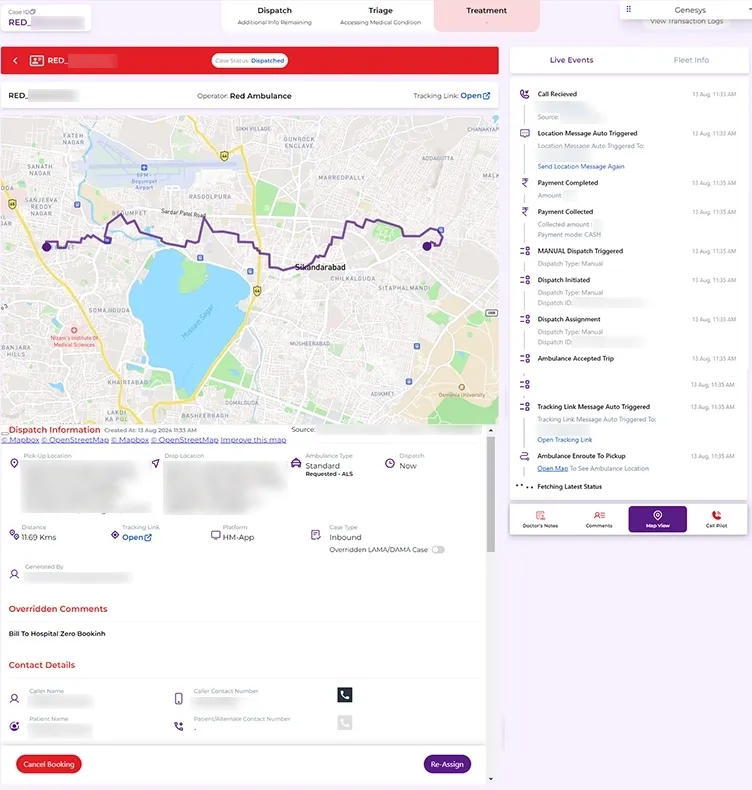Re-Assign the ambulance

pos(447,764)
